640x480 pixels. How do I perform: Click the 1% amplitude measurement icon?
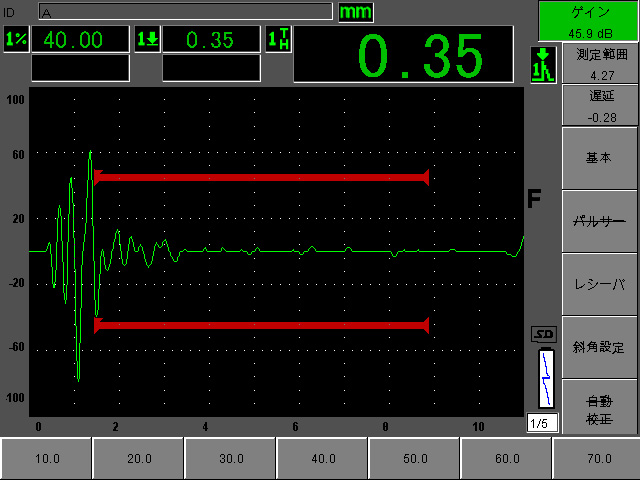point(16,40)
